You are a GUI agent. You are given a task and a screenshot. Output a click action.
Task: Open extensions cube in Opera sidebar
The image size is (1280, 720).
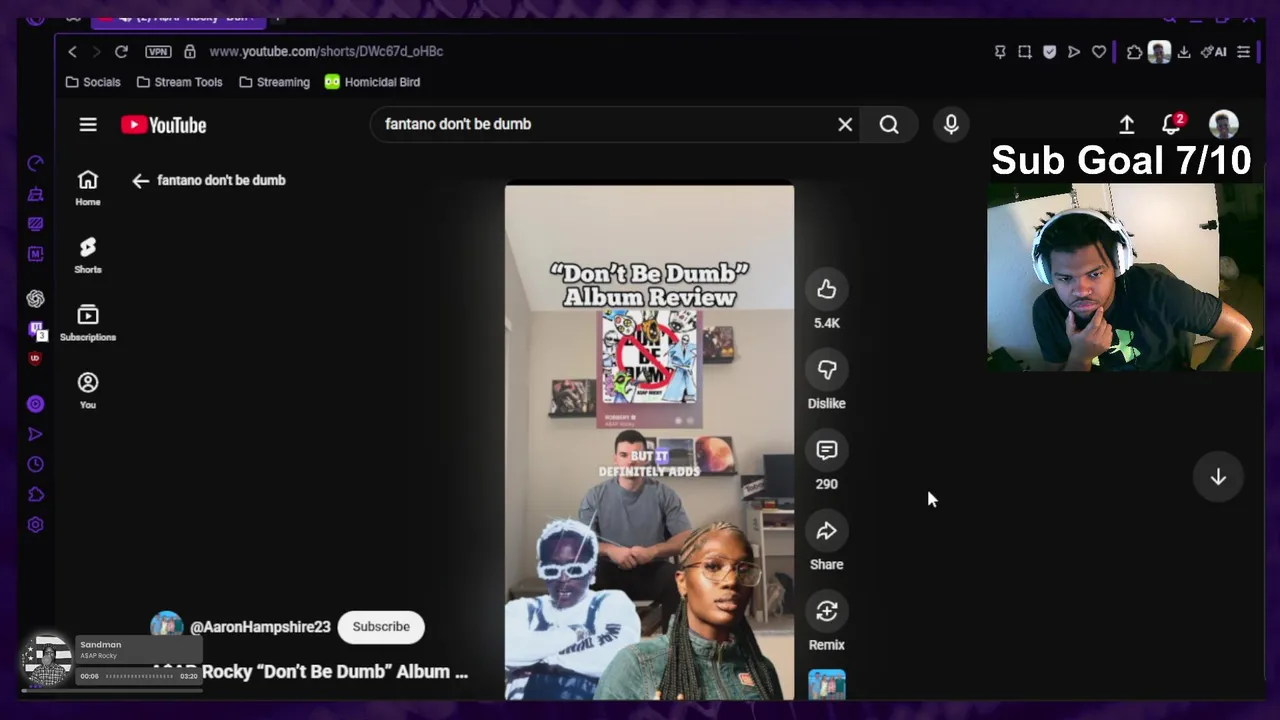(x=36, y=494)
